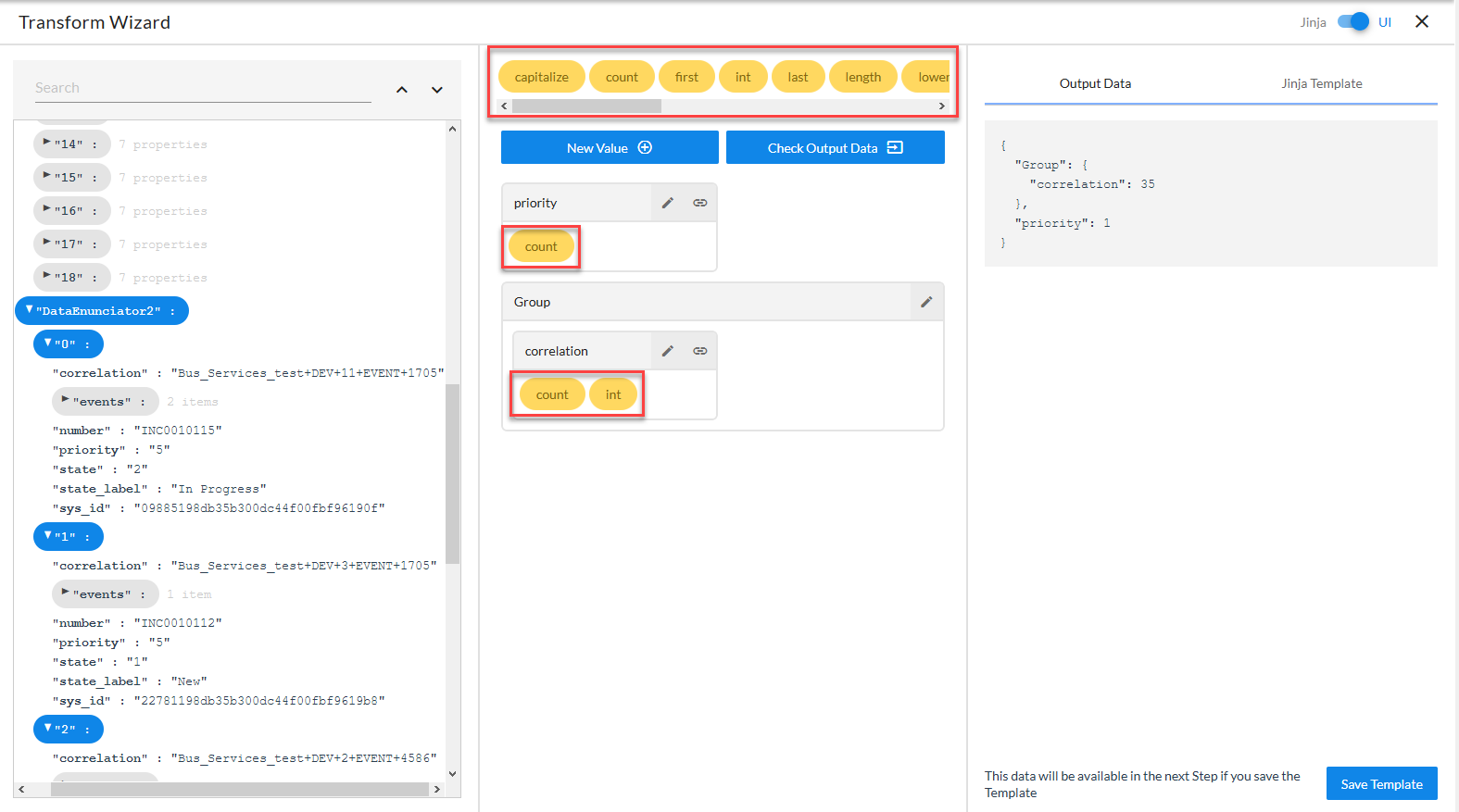Click the pencil edit icon for correlation
Screen dimensions: 1459x812
coord(667,351)
